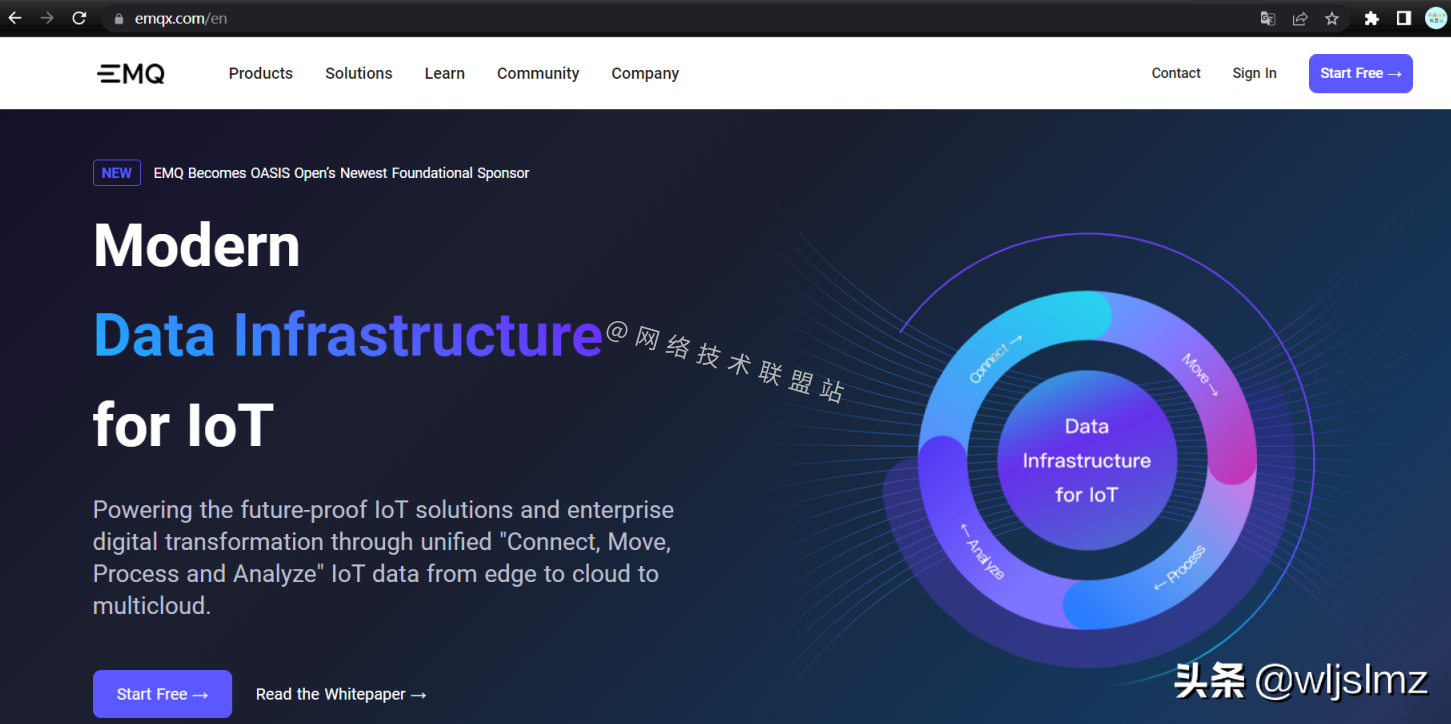The image size is (1451, 724).
Task: Click the Connect segment of the ring
Action: 995,358
